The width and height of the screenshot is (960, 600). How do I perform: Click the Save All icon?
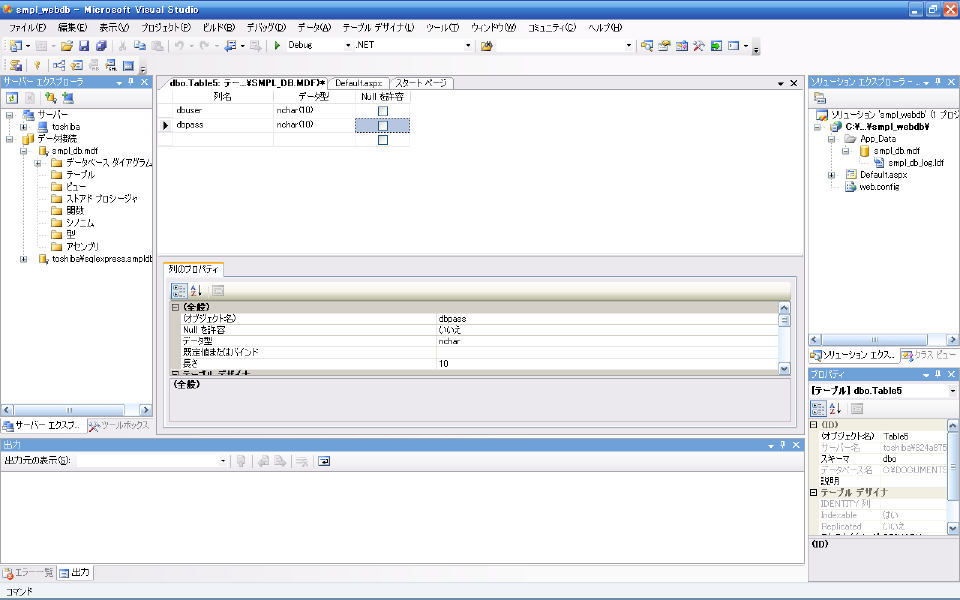pos(101,45)
